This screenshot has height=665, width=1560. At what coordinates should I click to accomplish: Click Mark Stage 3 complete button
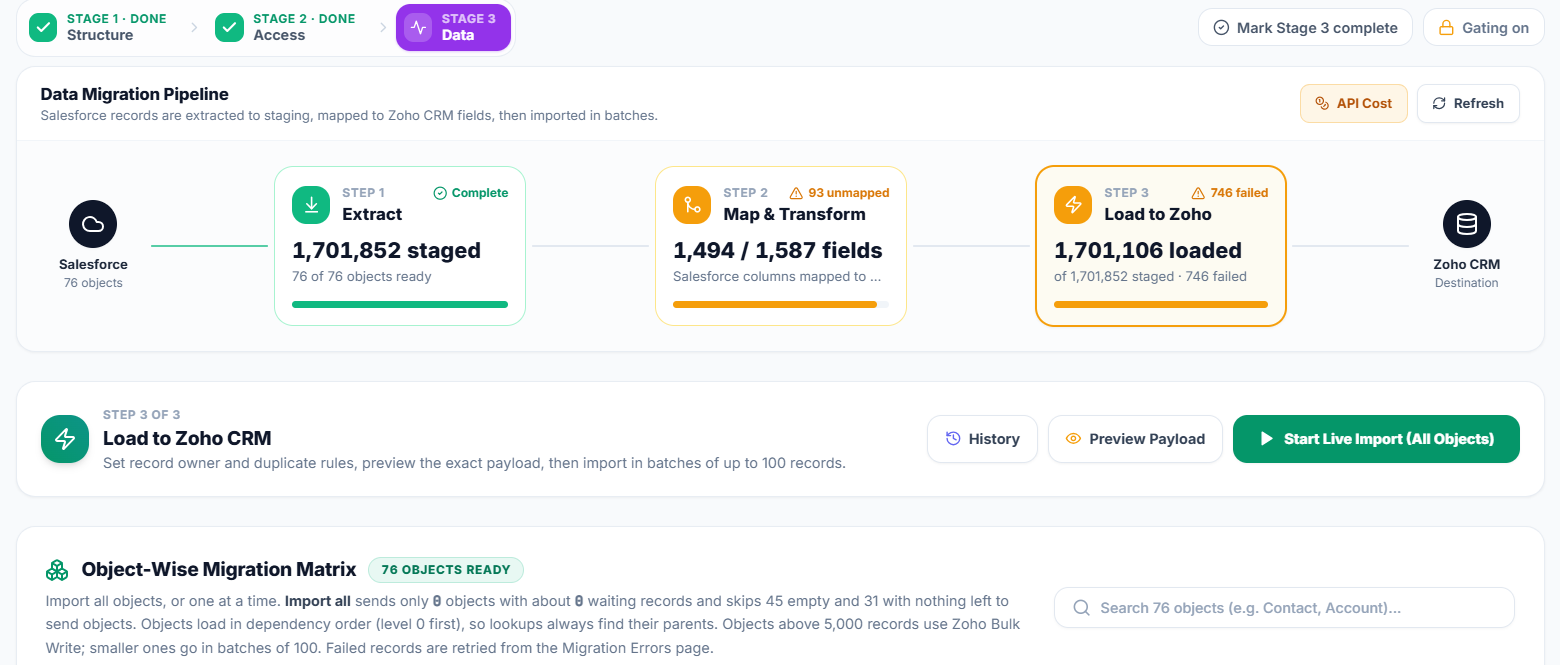pyautogui.click(x=1305, y=28)
